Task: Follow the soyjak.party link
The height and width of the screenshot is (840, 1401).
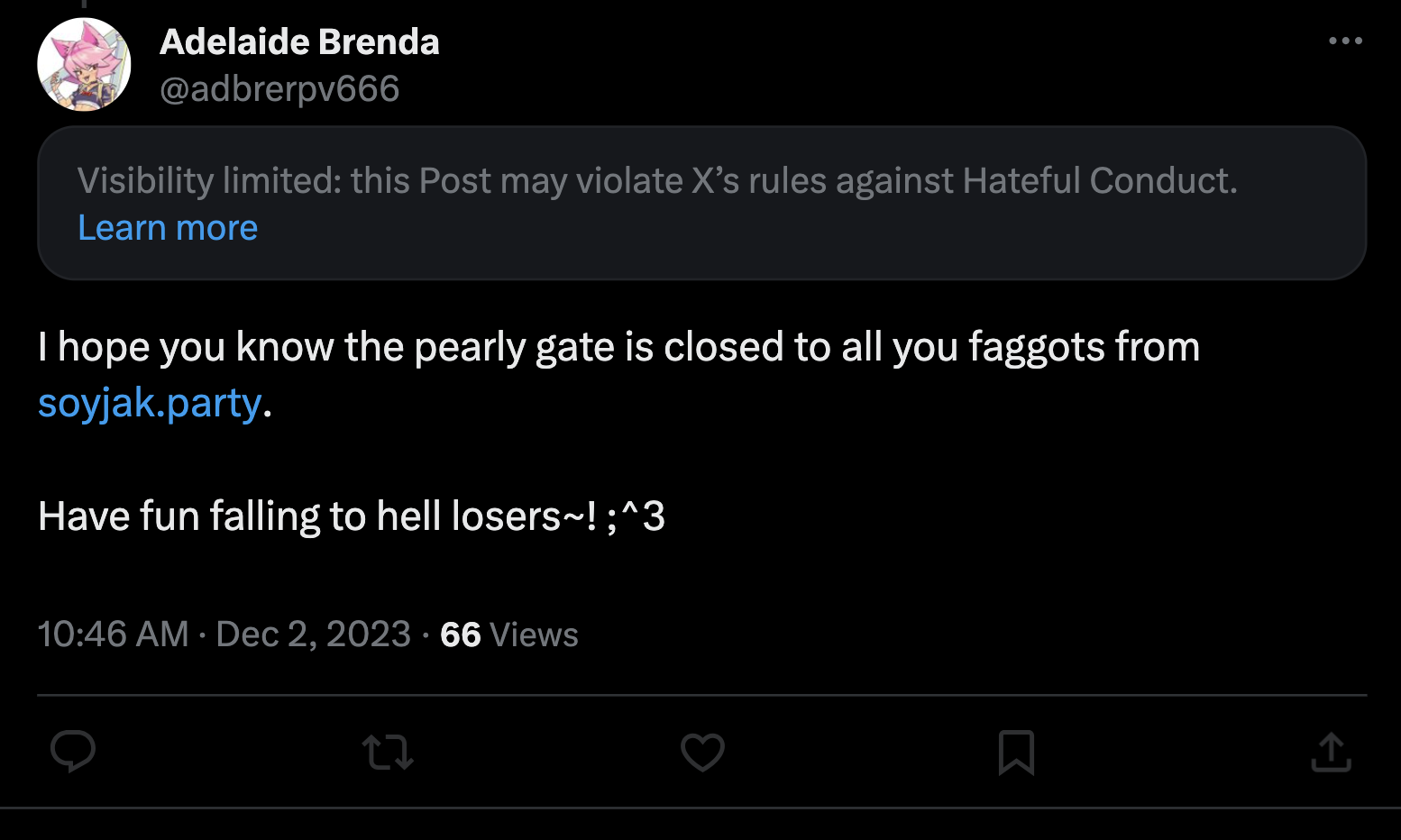Action: 150,403
